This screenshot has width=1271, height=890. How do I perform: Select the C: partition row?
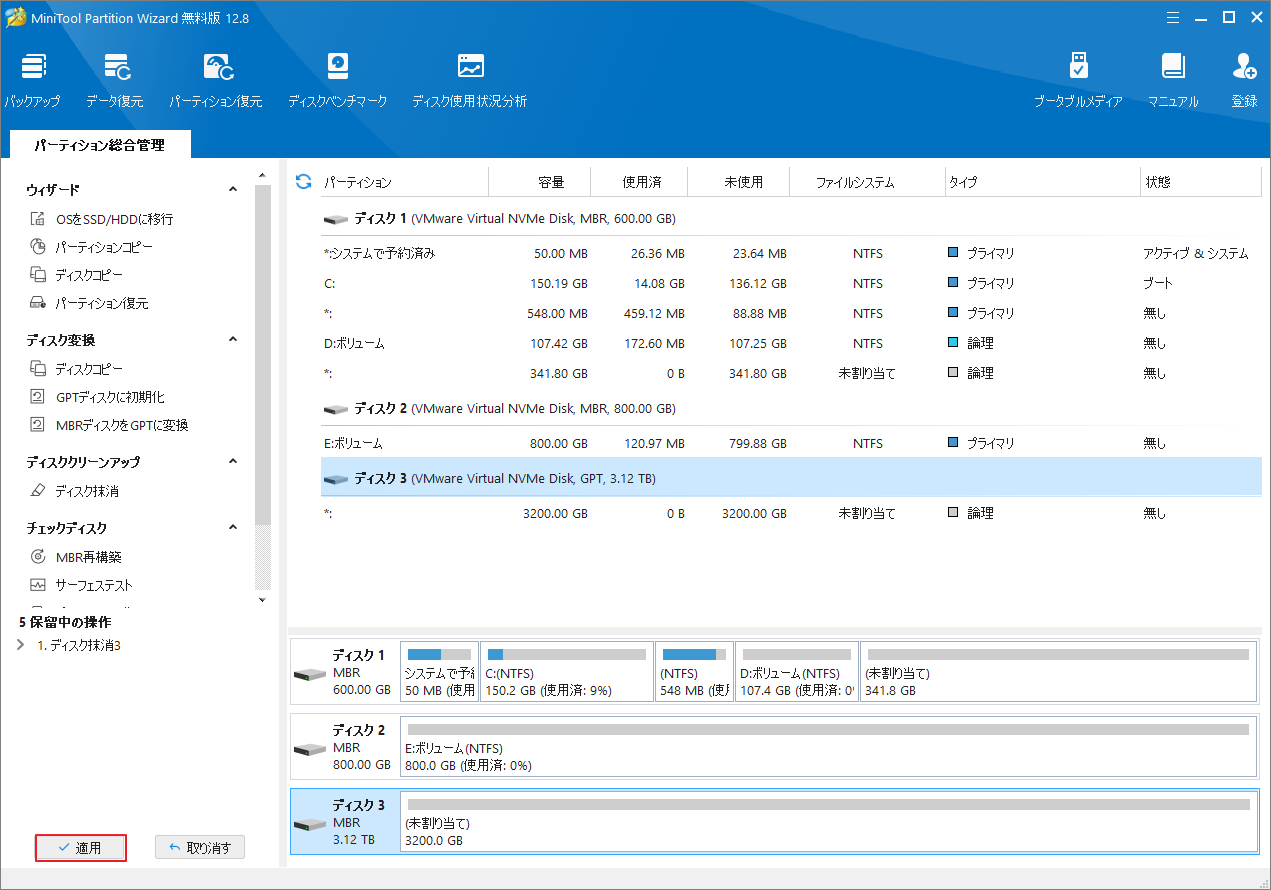(x=791, y=283)
